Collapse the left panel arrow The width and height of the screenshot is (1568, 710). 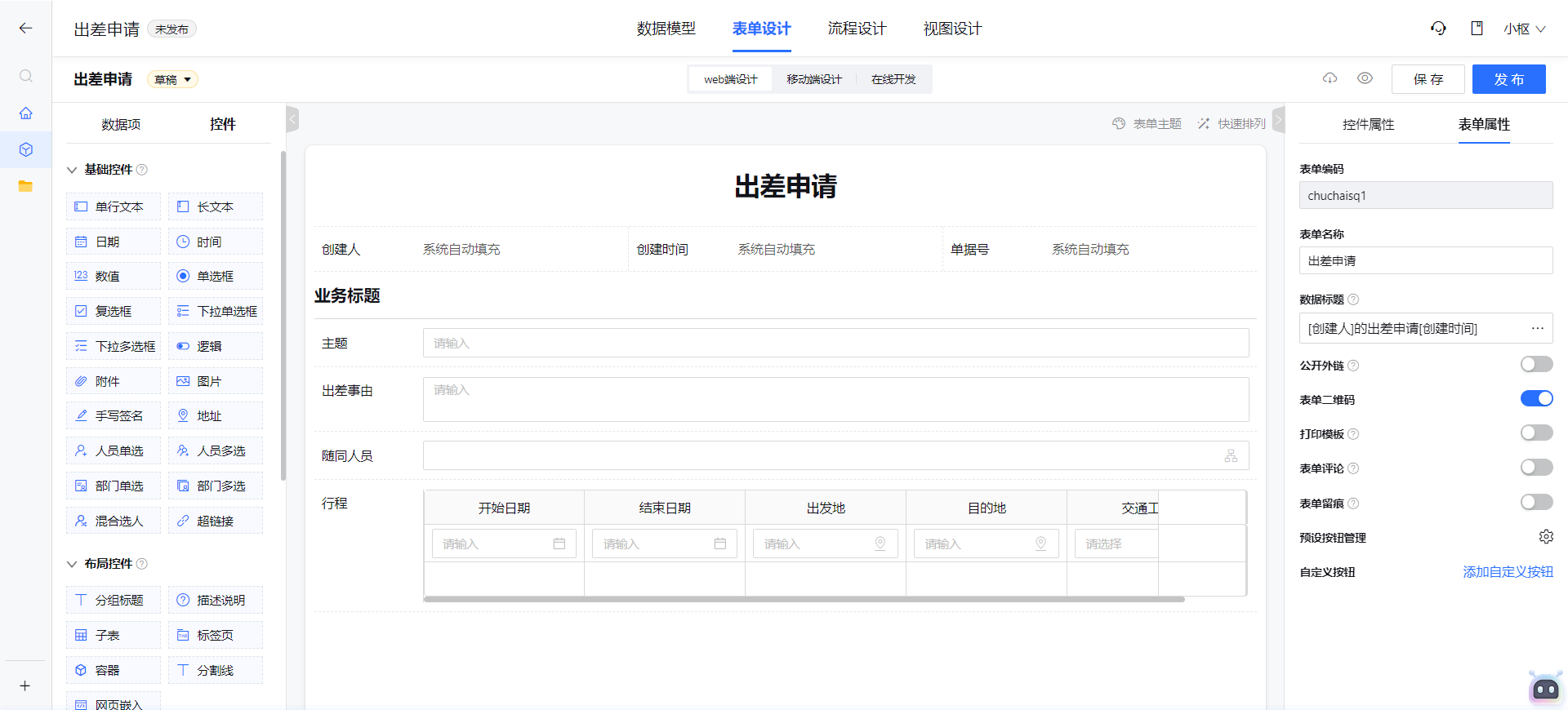click(292, 120)
